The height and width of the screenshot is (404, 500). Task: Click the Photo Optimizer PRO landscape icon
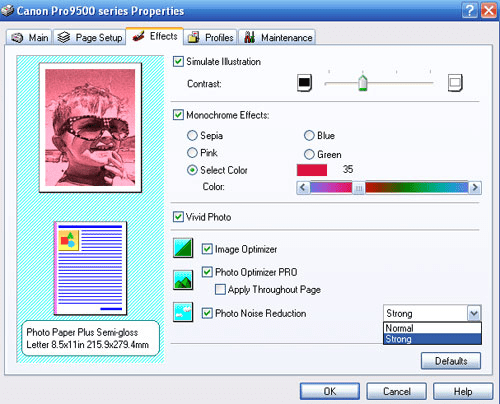[183, 280]
